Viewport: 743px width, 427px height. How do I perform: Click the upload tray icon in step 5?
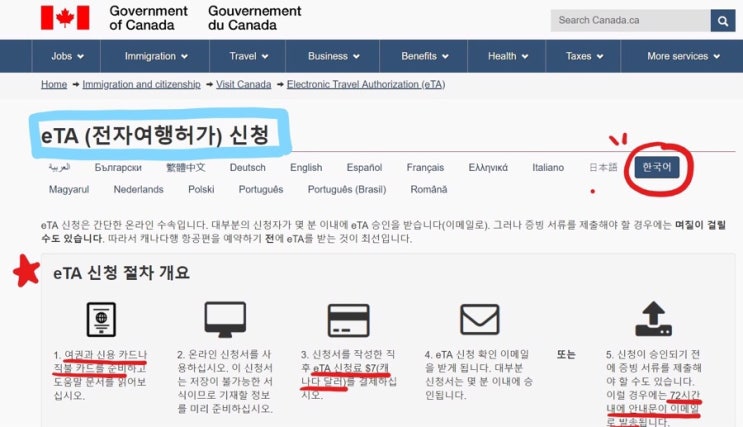(653, 319)
